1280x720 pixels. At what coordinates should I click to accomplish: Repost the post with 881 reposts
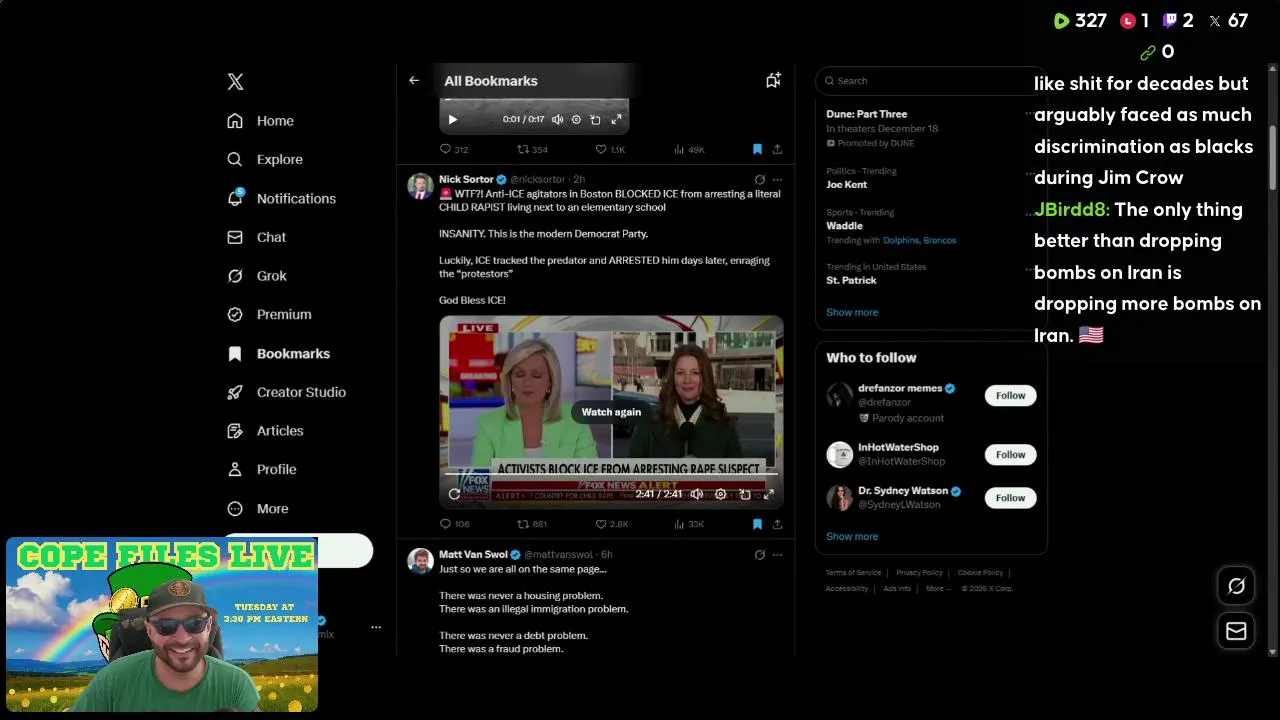tap(532, 524)
